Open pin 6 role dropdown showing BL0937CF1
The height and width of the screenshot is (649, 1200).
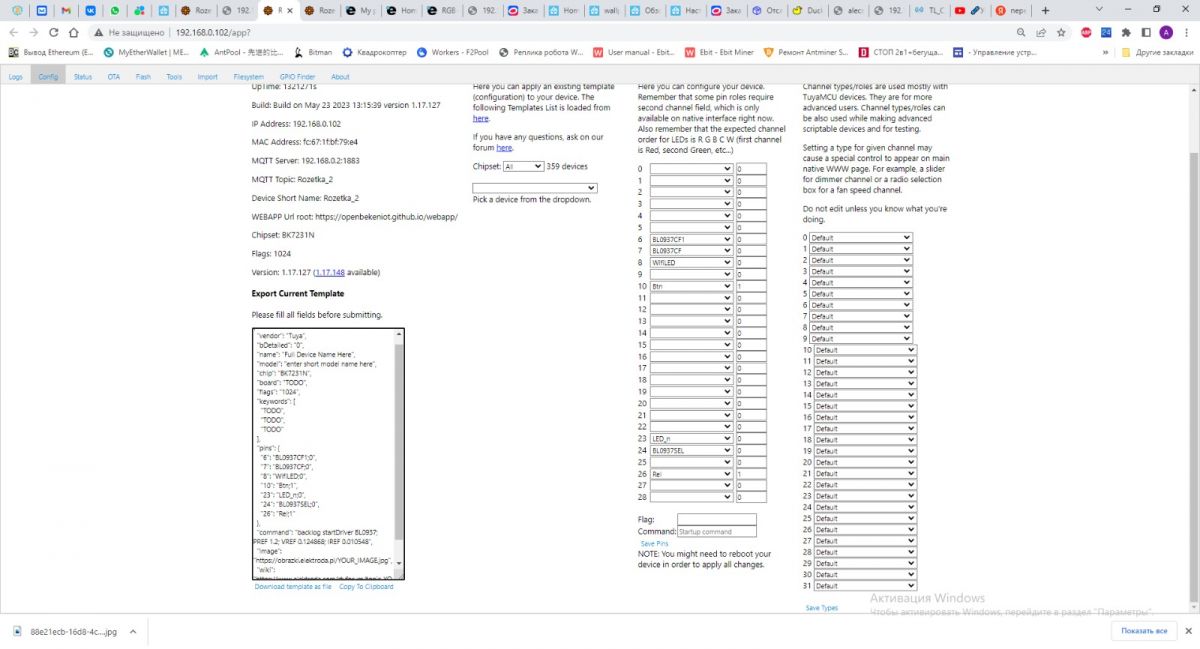click(691, 240)
